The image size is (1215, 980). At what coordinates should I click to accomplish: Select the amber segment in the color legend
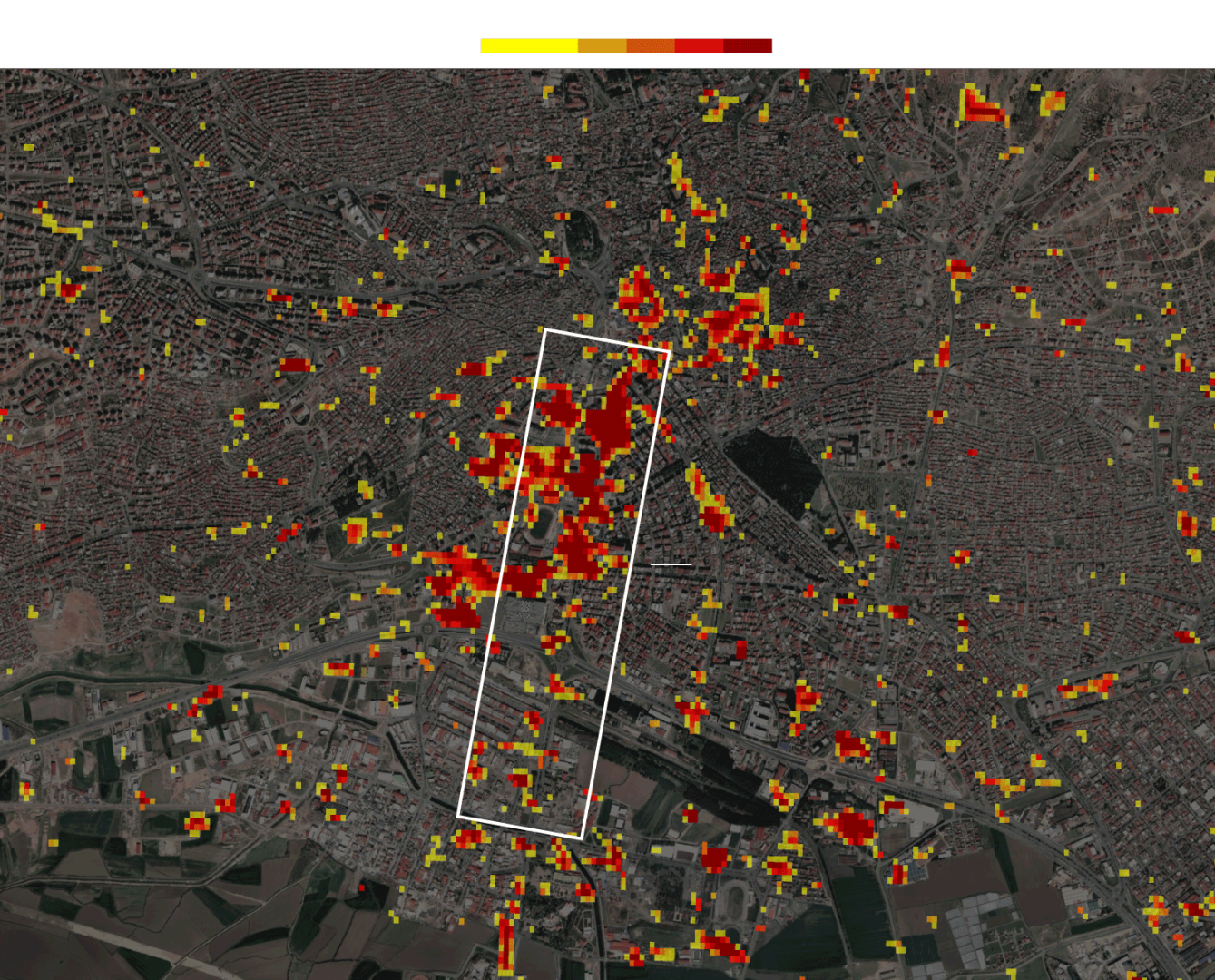[602, 46]
